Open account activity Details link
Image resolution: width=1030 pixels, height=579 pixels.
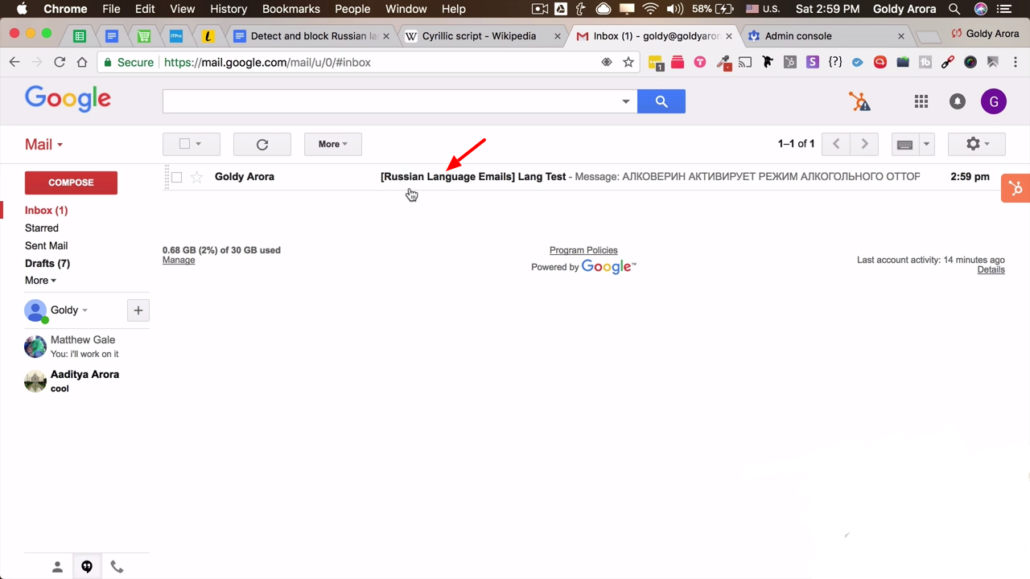(991, 270)
